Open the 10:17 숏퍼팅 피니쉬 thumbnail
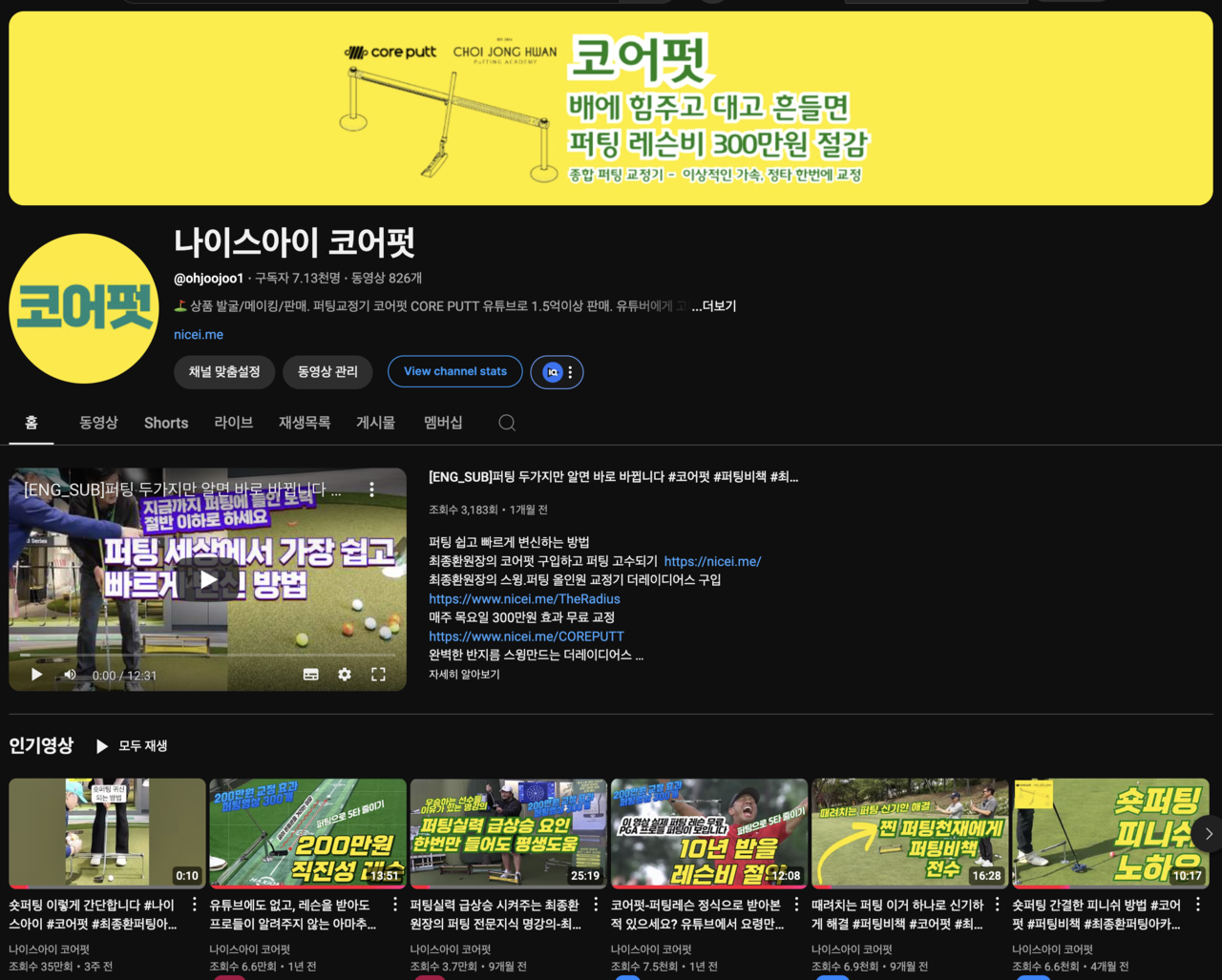The width and height of the screenshot is (1222, 980). [x=1110, y=833]
